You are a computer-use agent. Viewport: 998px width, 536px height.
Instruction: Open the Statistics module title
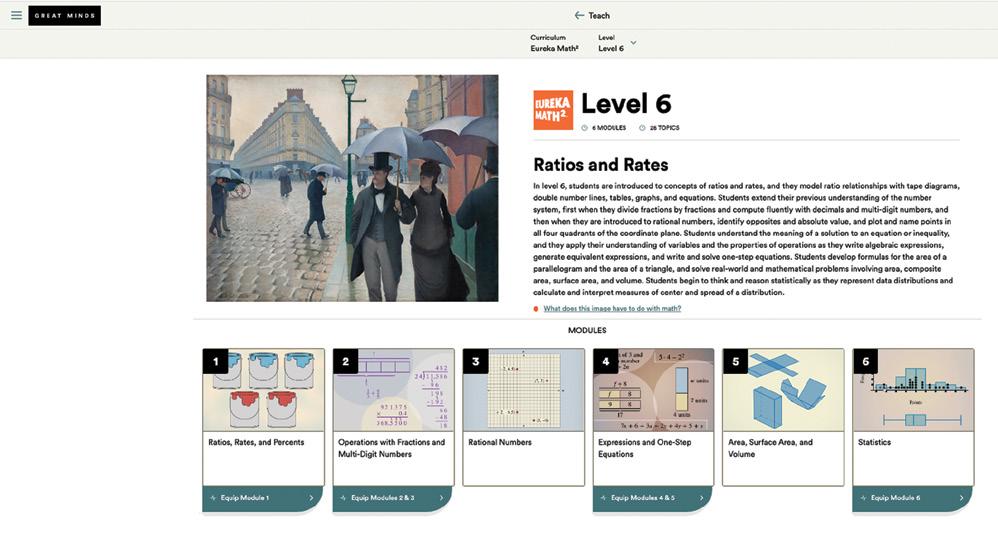[873, 442]
